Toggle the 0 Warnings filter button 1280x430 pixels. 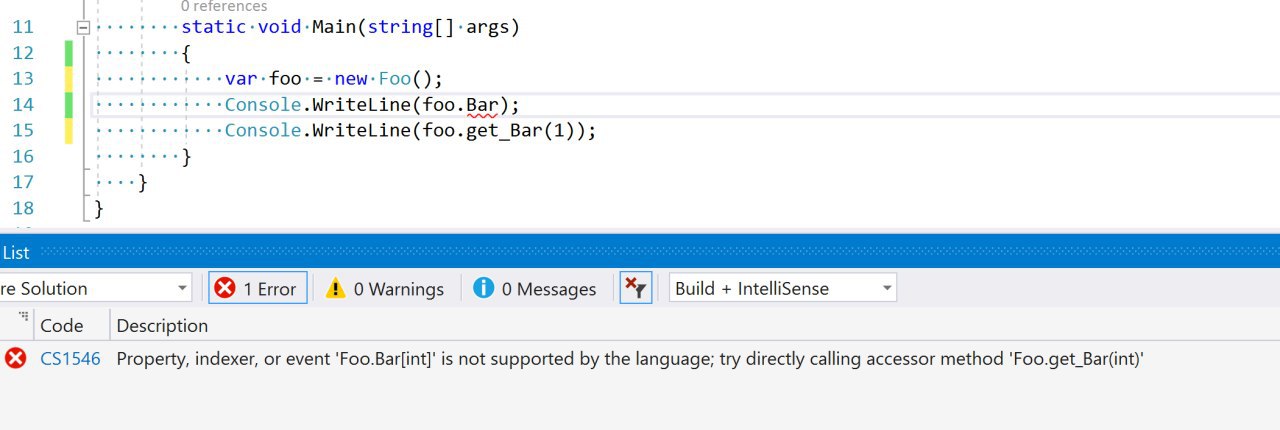click(385, 289)
